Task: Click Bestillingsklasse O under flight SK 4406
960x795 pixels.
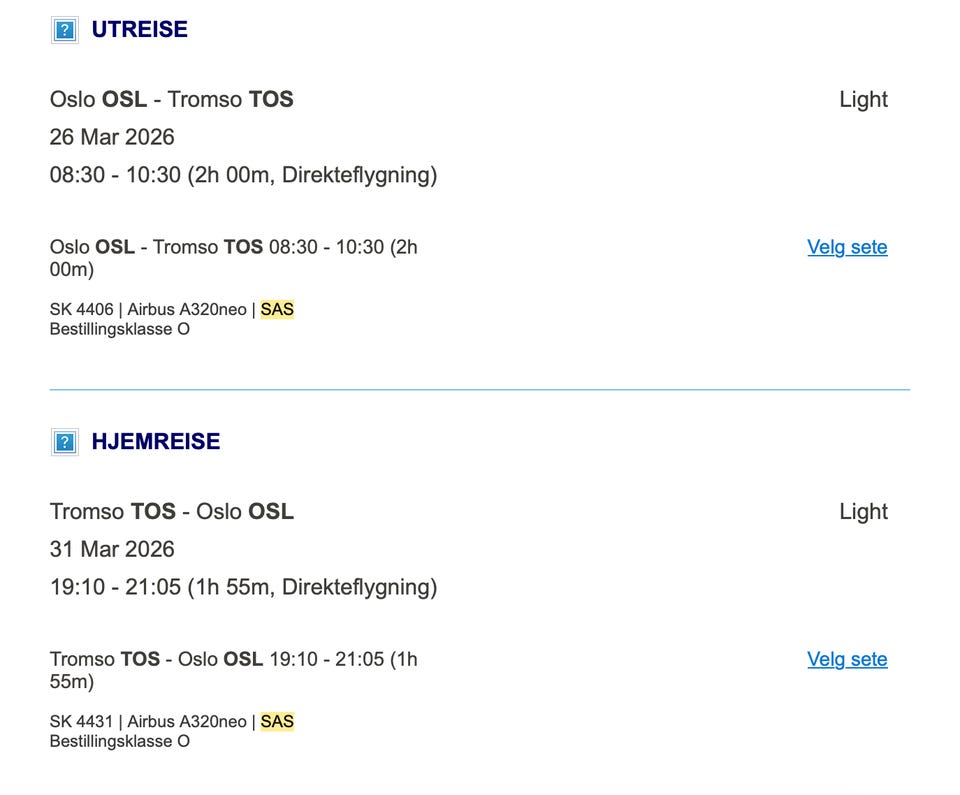Action: coord(119,329)
